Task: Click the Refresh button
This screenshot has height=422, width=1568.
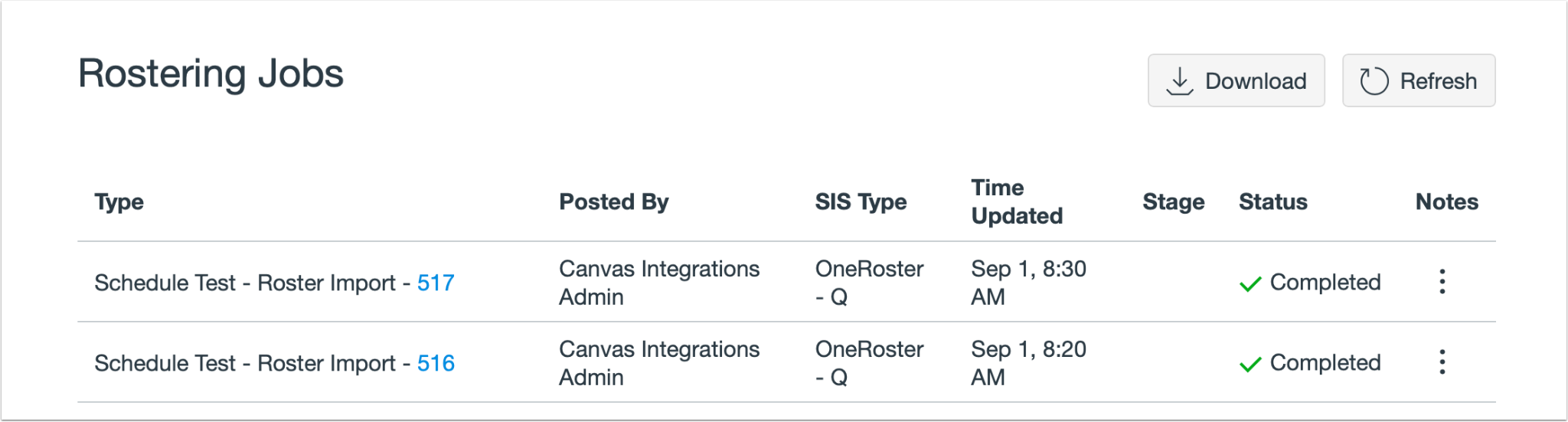Action: 1418,80
